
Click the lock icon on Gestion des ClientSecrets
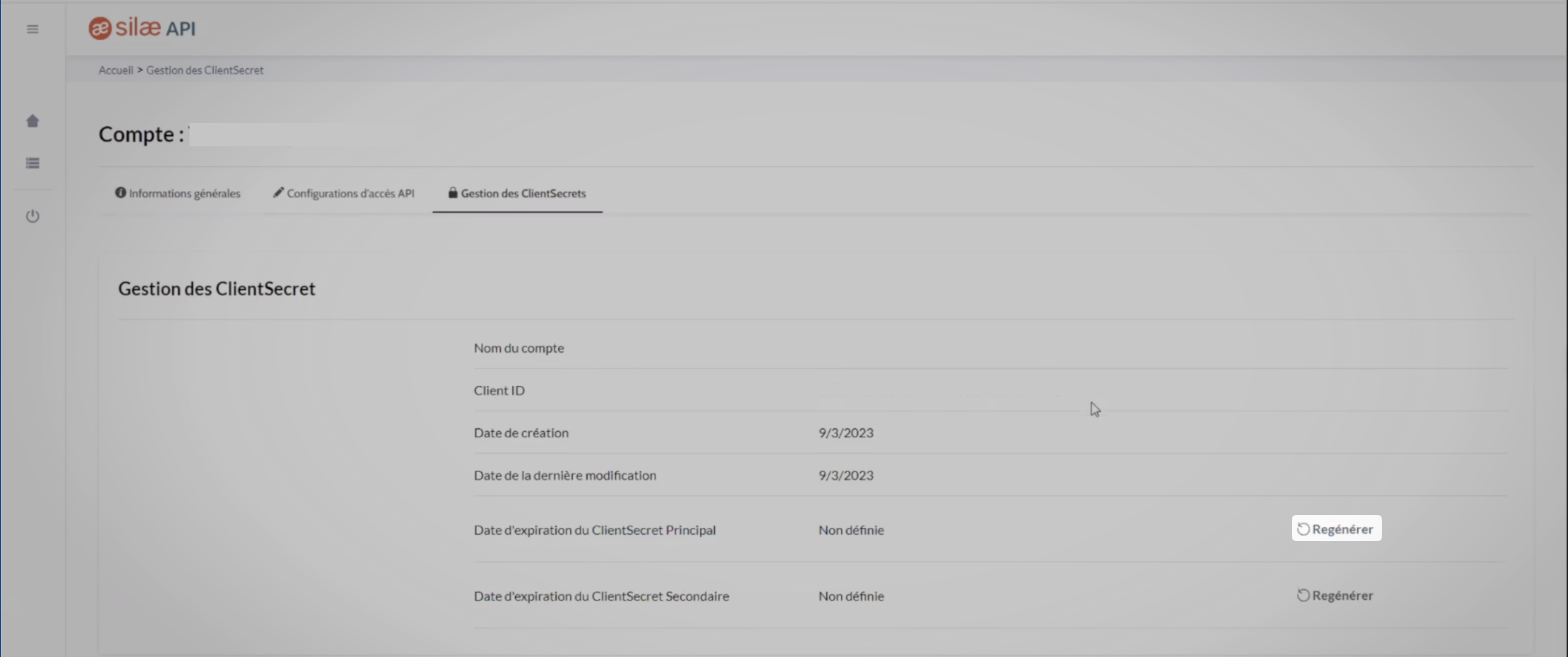[x=453, y=193]
